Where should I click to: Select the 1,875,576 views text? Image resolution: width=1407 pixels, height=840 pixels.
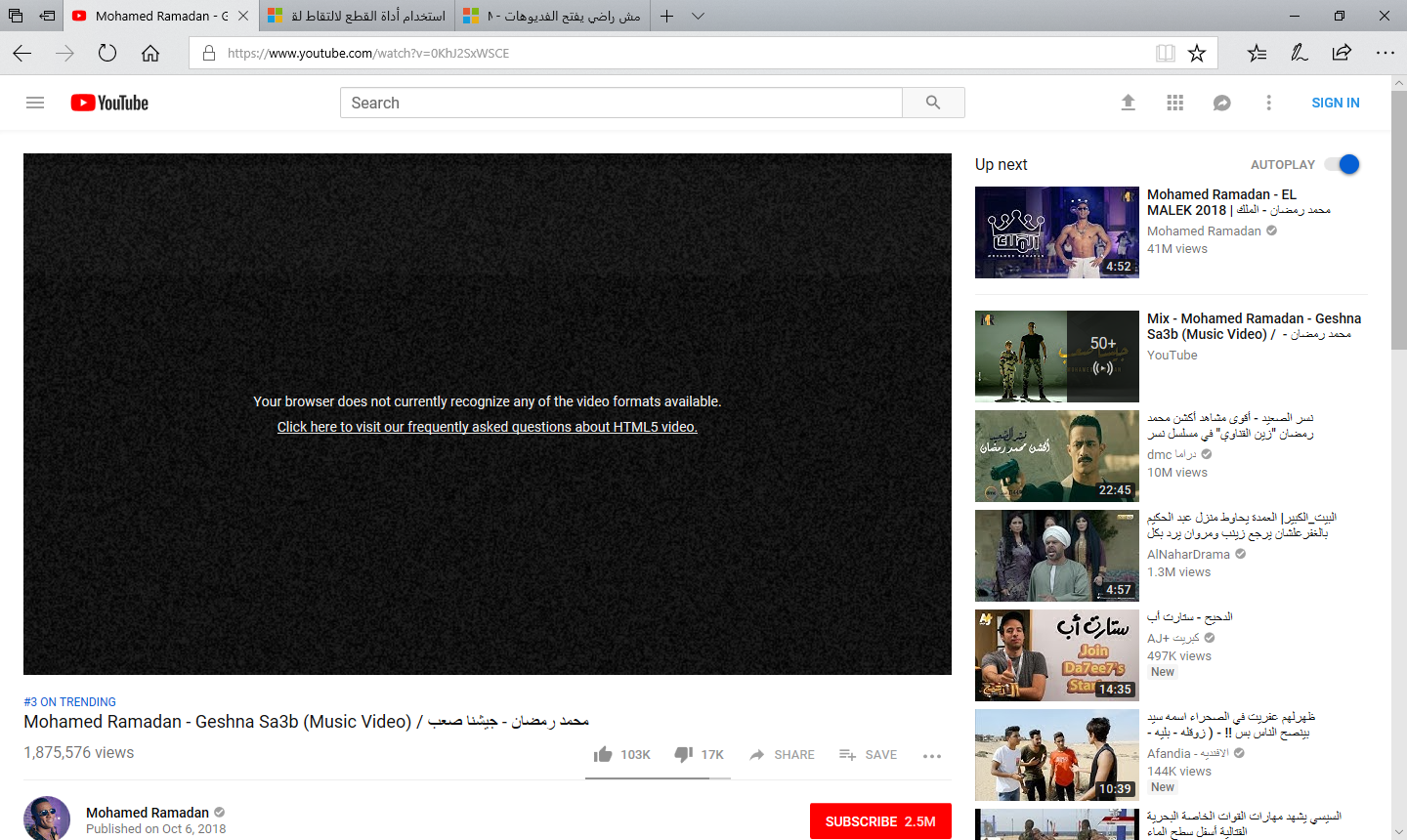(x=78, y=753)
